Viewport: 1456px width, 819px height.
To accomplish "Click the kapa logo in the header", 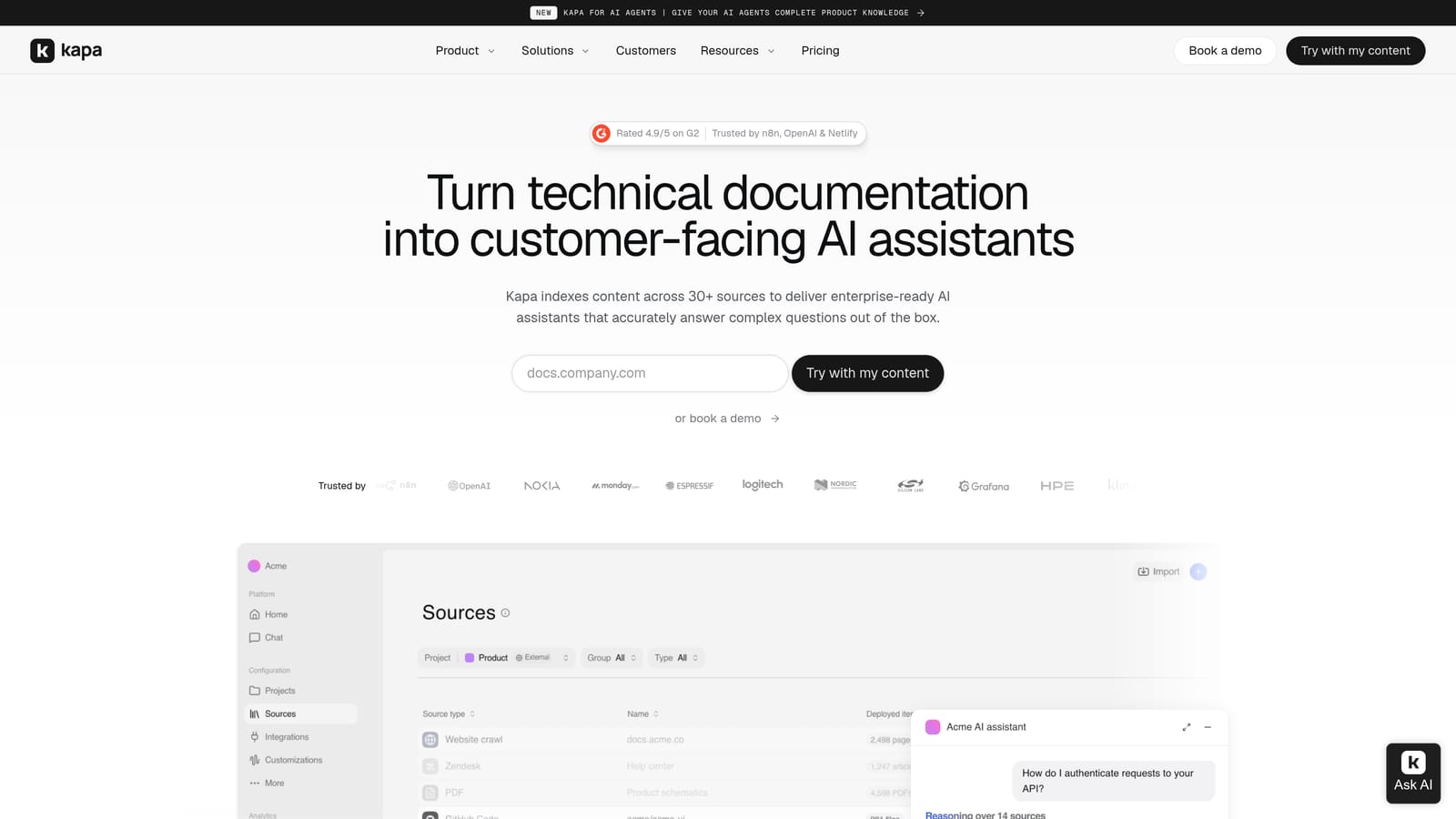I will point(66,50).
